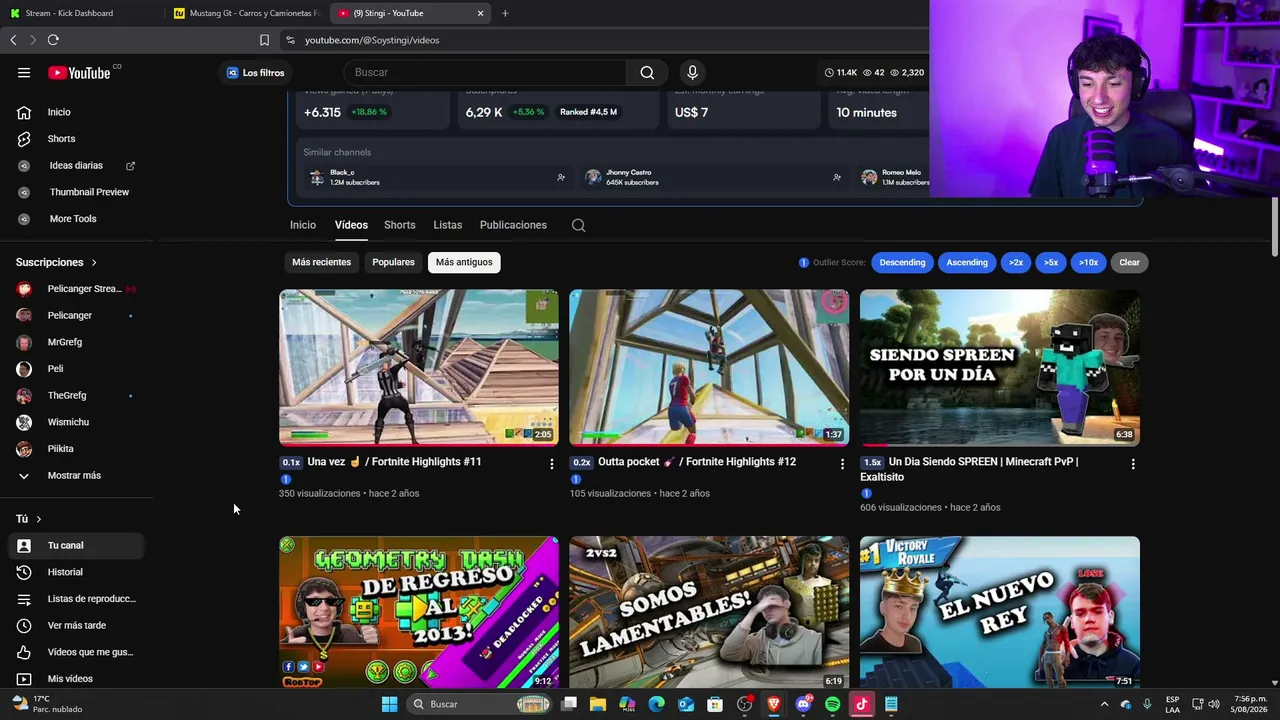
Task: Select the Más antiguos sort chip
Action: click(x=464, y=262)
